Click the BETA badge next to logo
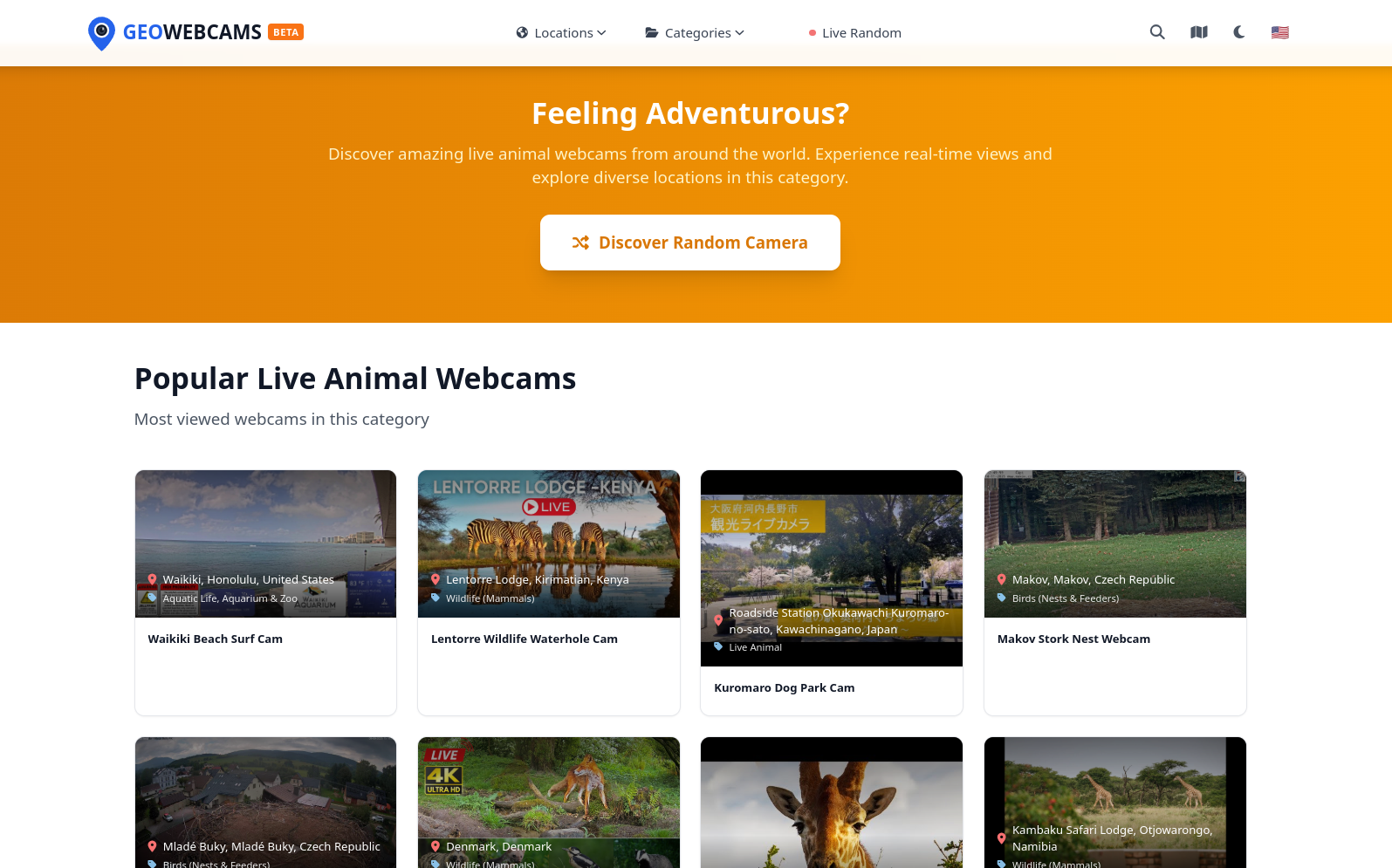The image size is (1392, 868). [286, 32]
